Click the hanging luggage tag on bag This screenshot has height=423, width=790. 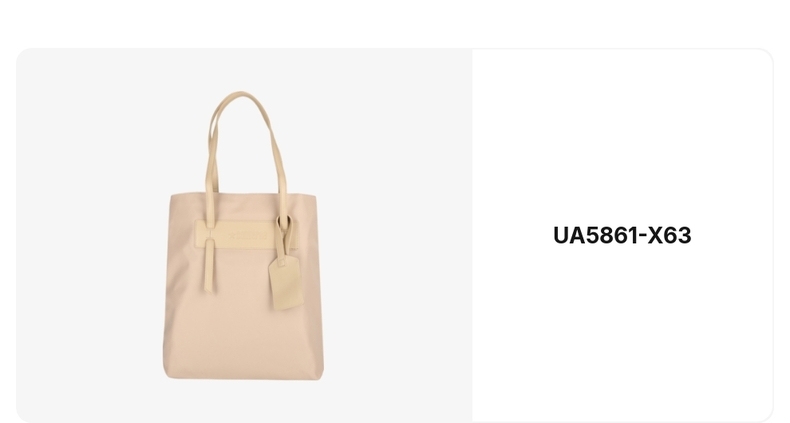coord(286,283)
